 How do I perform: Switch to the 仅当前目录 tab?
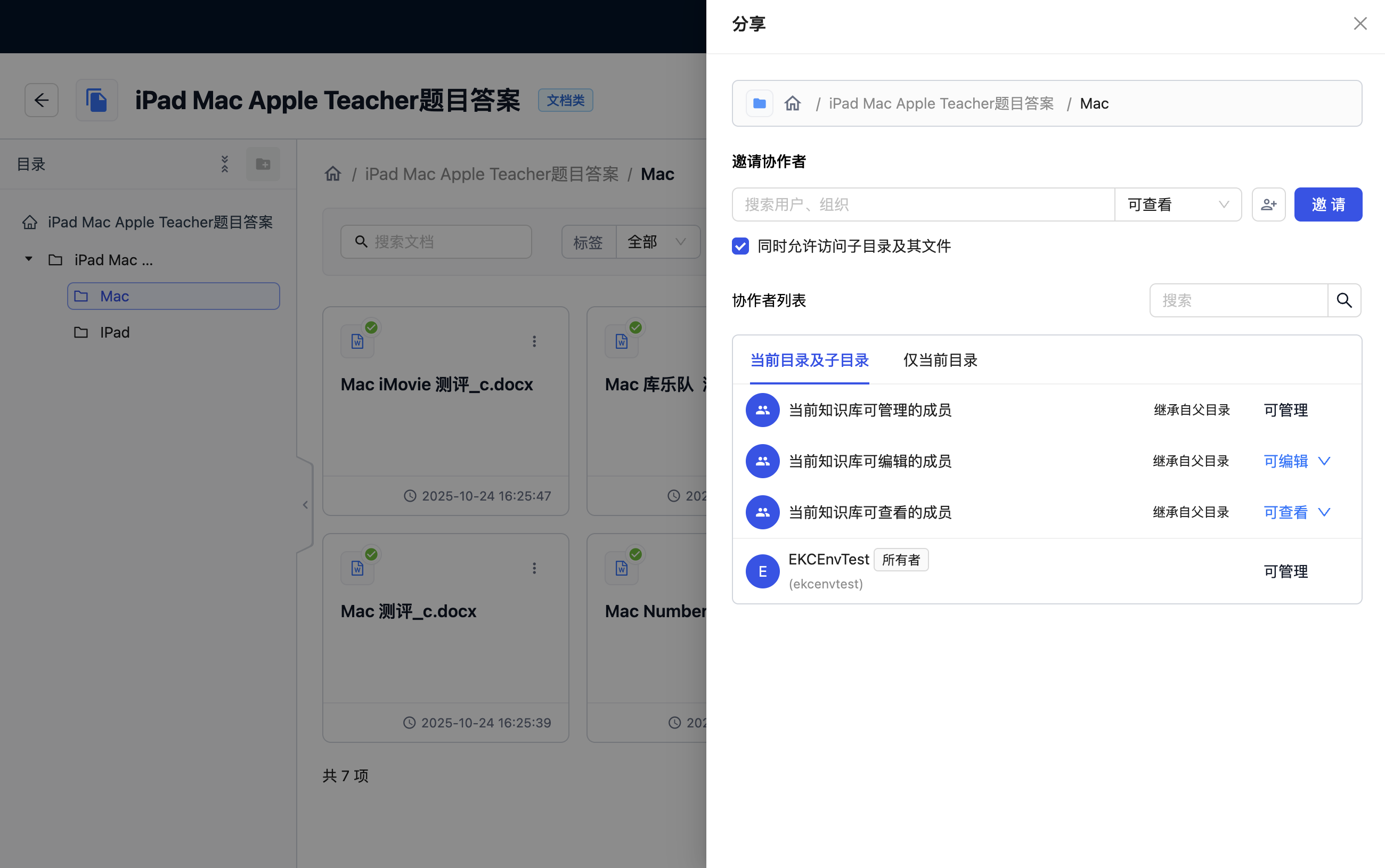(940, 360)
